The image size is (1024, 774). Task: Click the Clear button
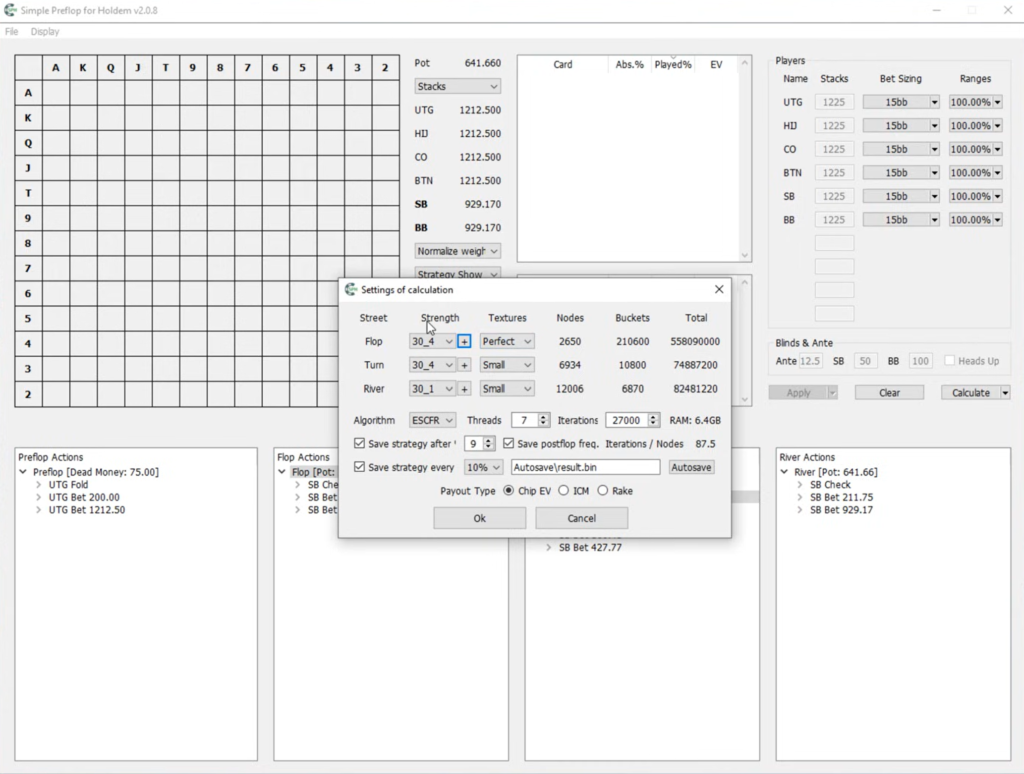click(889, 393)
